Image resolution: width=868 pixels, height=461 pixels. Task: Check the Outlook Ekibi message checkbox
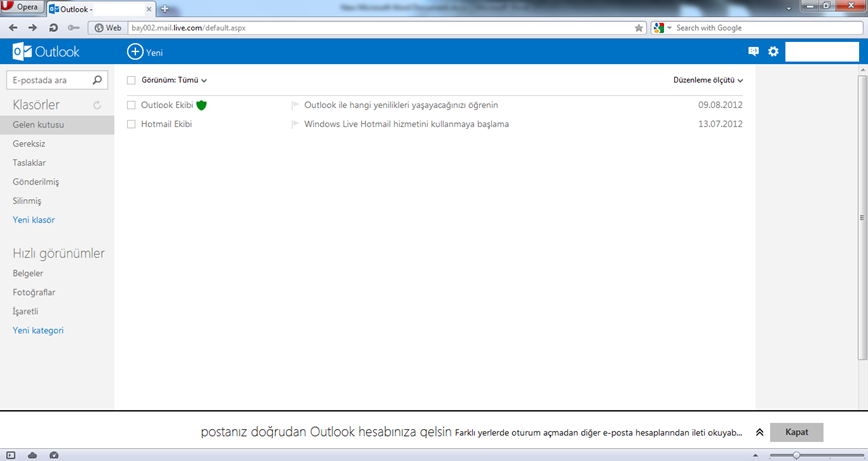point(131,105)
